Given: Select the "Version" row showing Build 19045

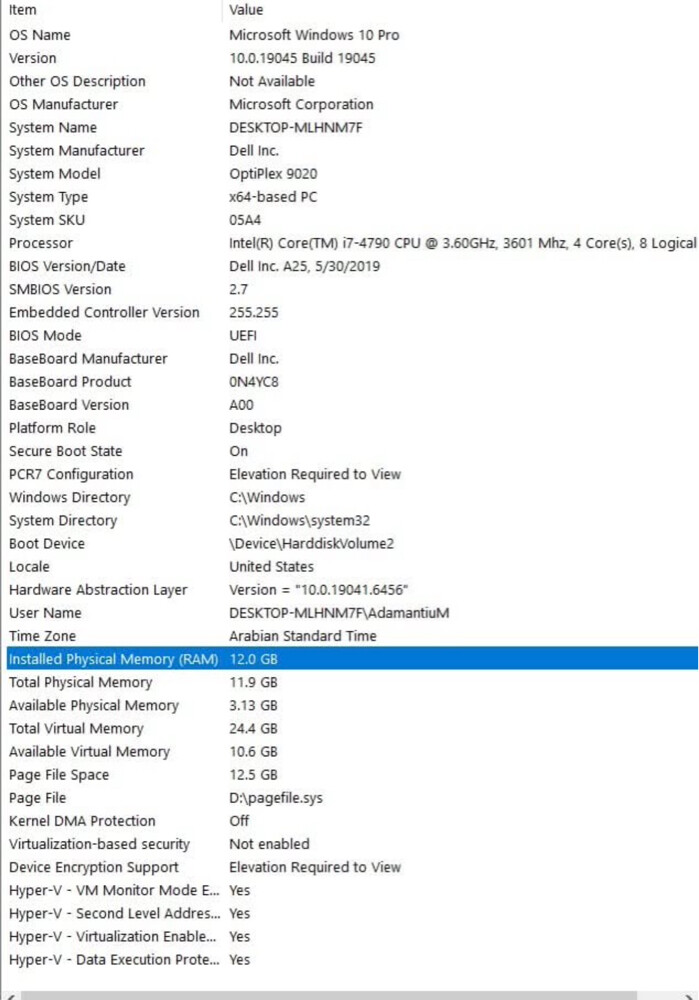Looking at the screenshot, I should (x=352, y=58).
